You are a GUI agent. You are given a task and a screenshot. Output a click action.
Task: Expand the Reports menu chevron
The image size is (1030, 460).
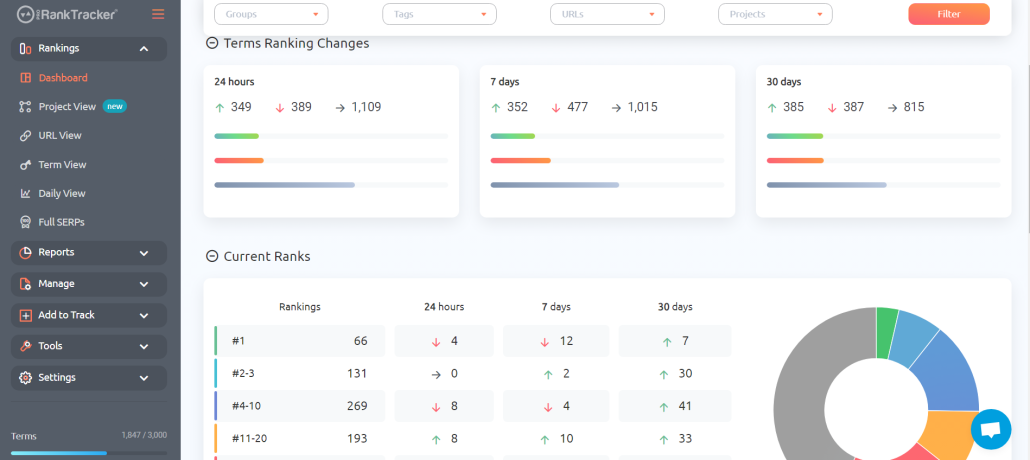coord(144,253)
